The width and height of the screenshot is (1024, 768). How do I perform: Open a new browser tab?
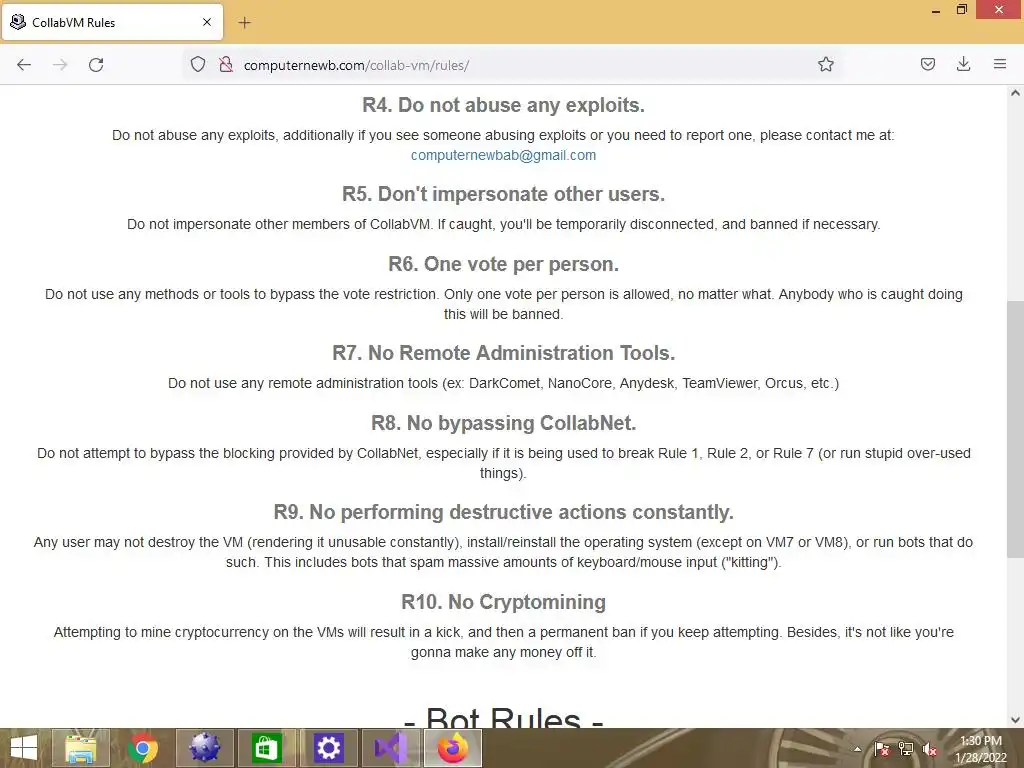point(244,23)
